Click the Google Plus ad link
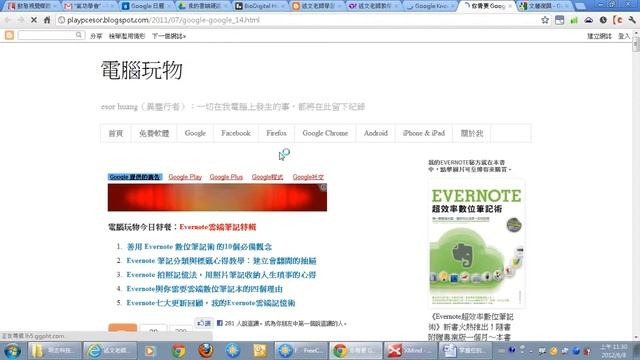This screenshot has height=360, width=640. 226,177
